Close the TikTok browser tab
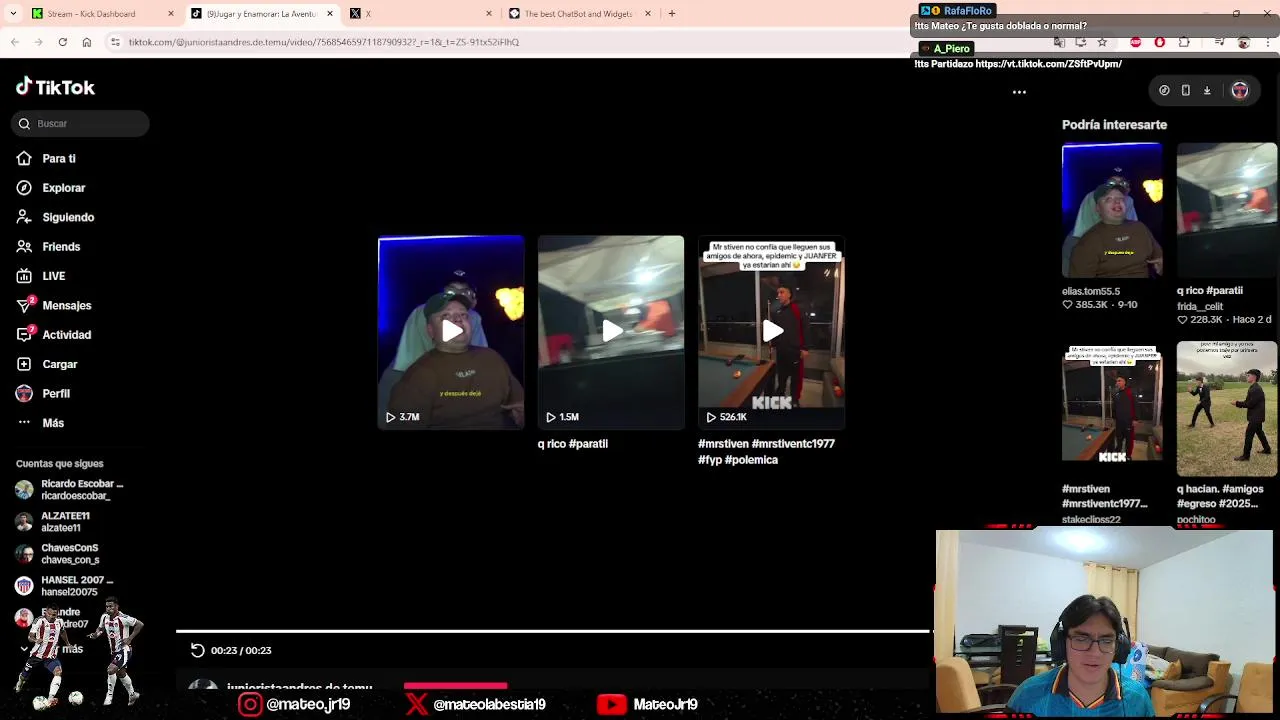This screenshot has height=720, width=1280. (x=329, y=14)
